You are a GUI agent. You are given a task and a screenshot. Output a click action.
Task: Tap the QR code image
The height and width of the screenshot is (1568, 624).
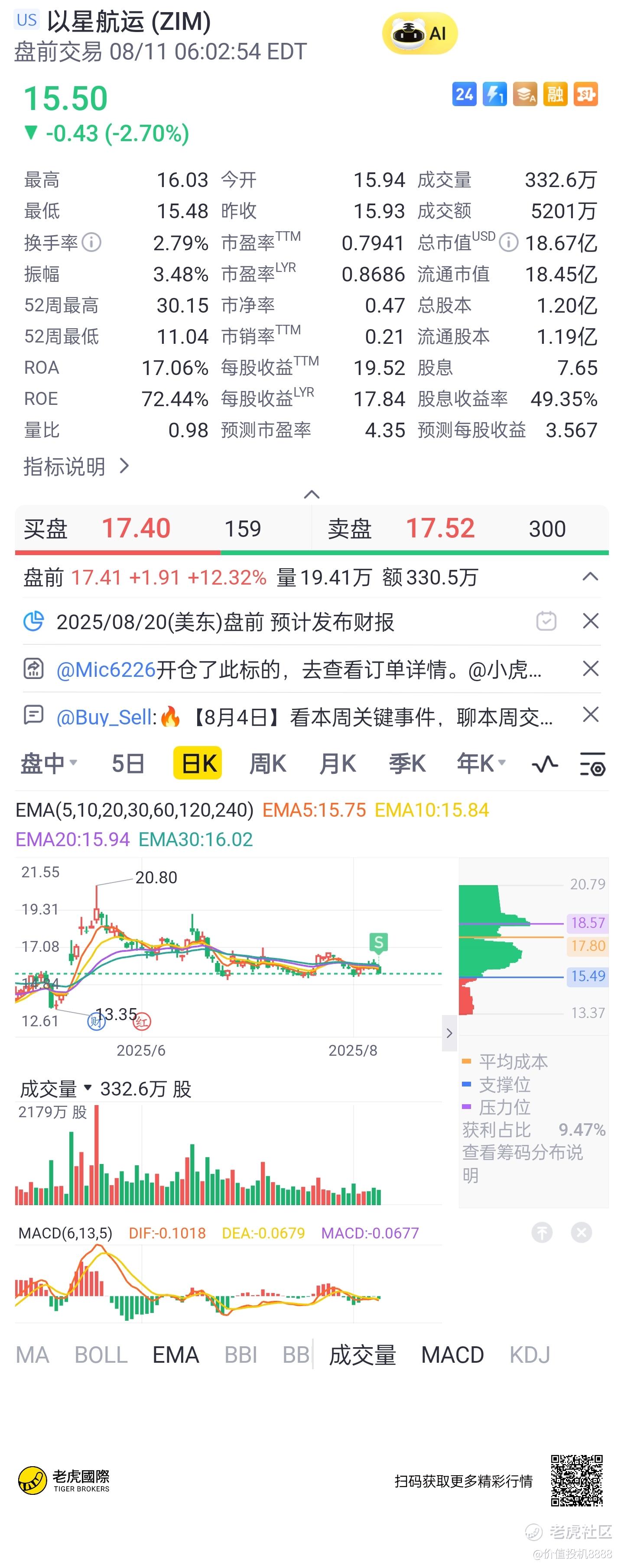pos(576,1481)
